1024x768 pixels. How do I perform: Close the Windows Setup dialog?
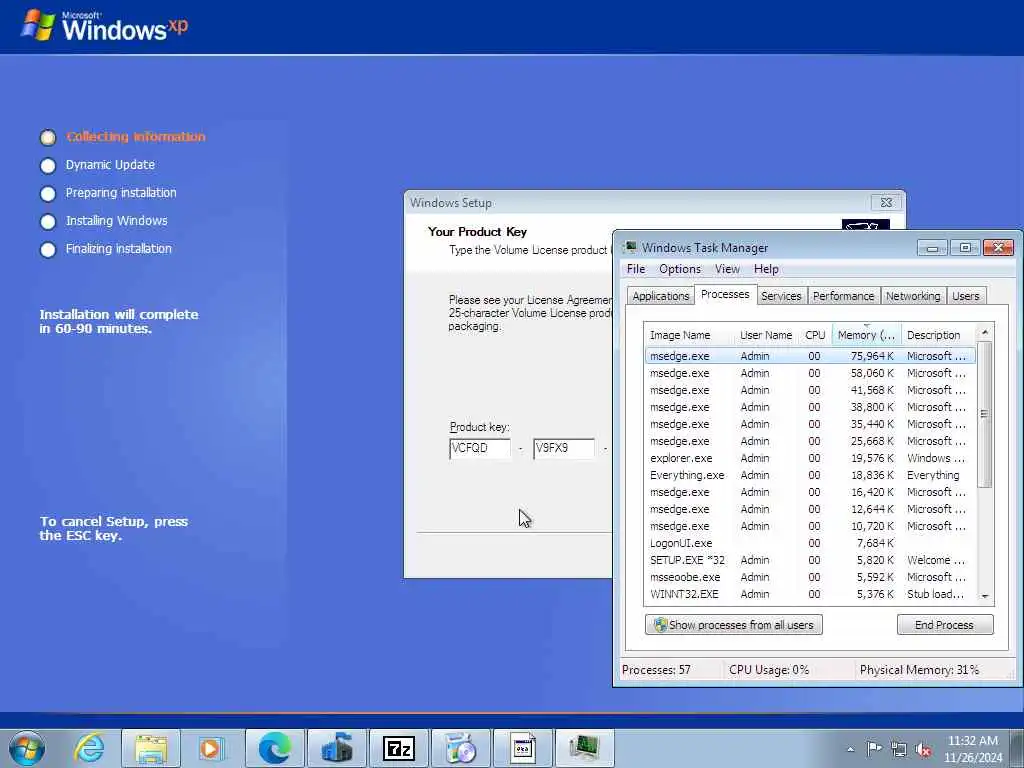(886, 202)
